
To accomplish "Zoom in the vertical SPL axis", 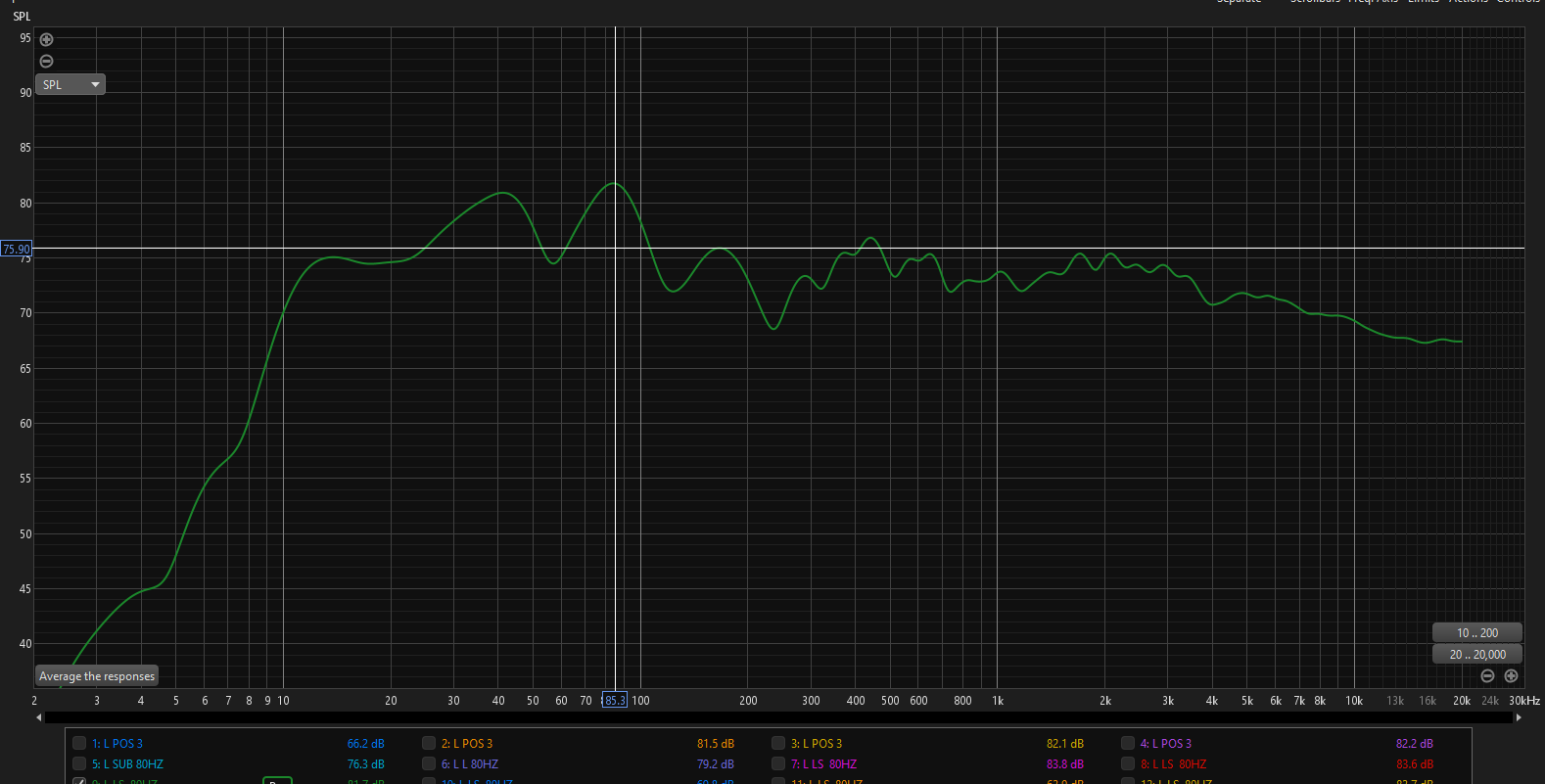I will (x=46, y=40).
